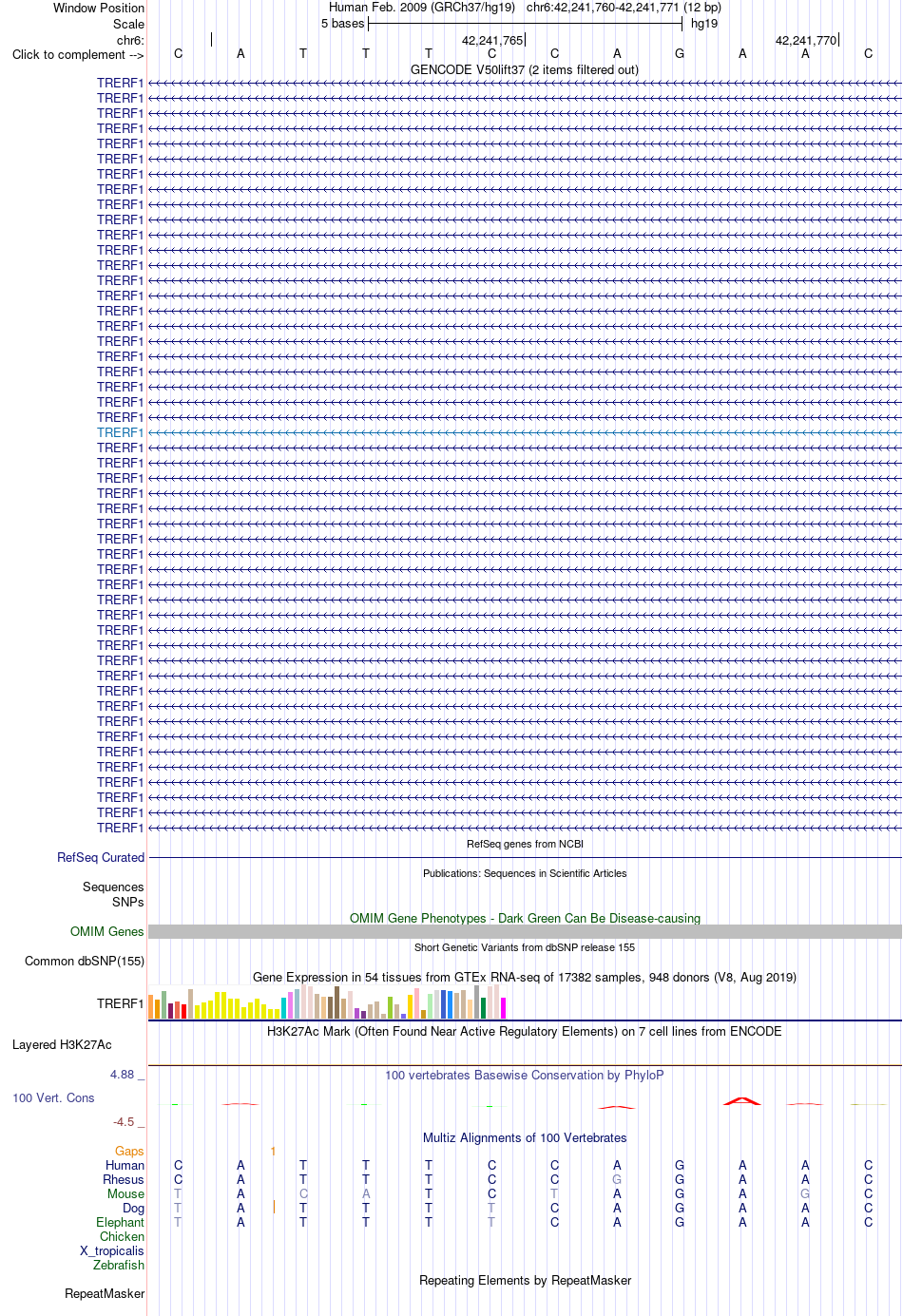The height and width of the screenshot is (1316, 903).
Task: Open the GENCODE V50lift37 track title
Action: (525, 69)
